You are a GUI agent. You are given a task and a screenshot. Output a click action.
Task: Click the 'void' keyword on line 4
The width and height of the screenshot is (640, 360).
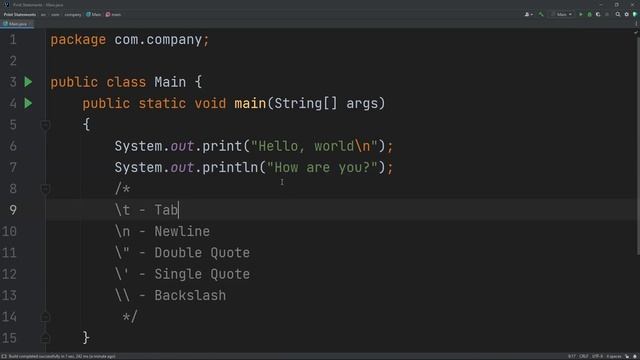pyautogui.click(x=210, y=103)
